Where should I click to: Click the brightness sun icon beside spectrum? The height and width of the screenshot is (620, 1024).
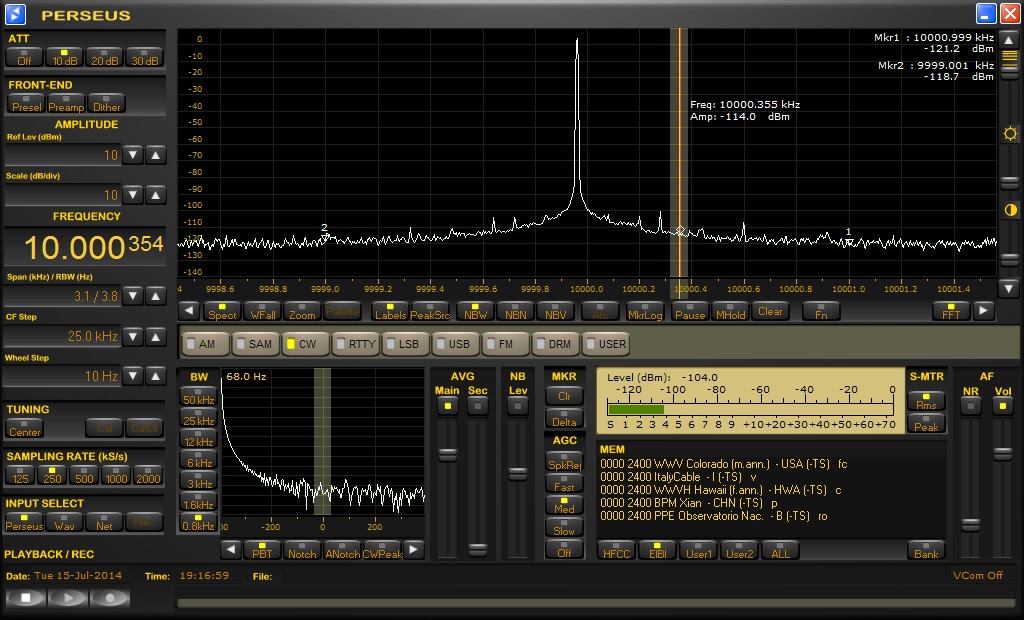click(x=1010, y=134)
